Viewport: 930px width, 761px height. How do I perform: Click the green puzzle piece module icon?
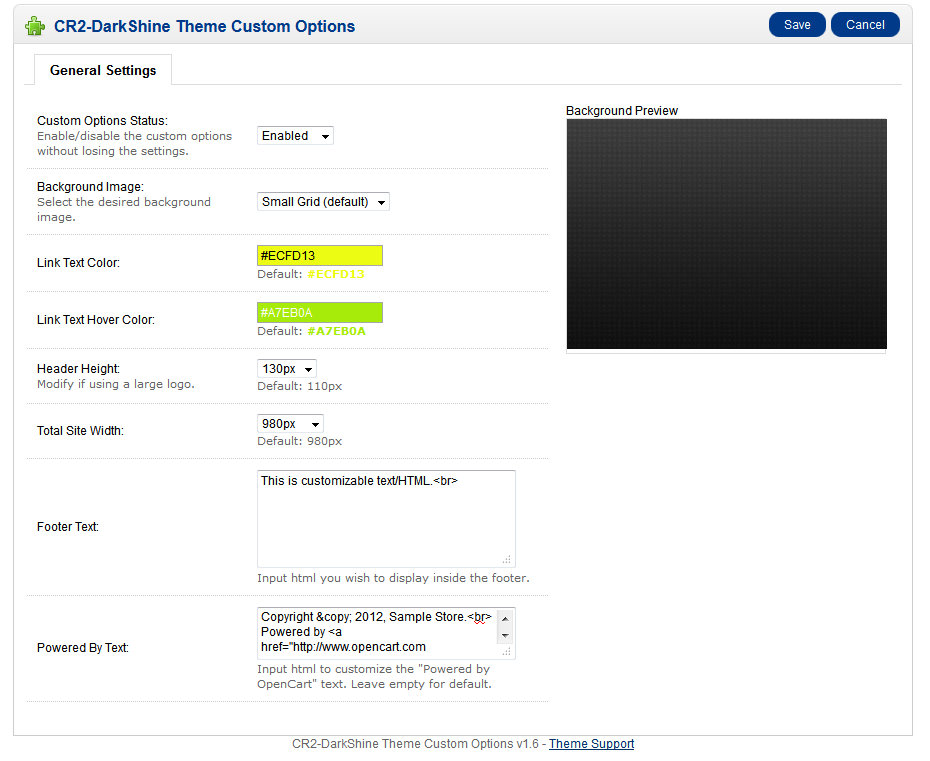point(35,26)
